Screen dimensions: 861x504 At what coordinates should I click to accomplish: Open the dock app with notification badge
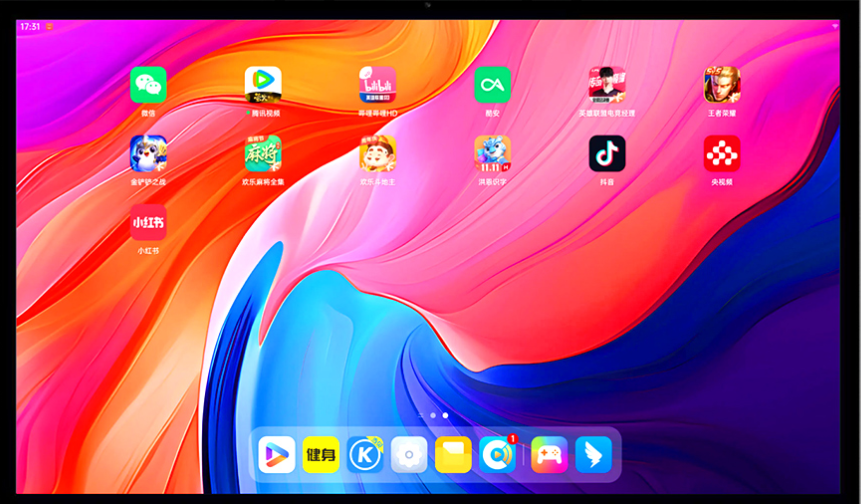pyautogui.click(x=497, y=455)
